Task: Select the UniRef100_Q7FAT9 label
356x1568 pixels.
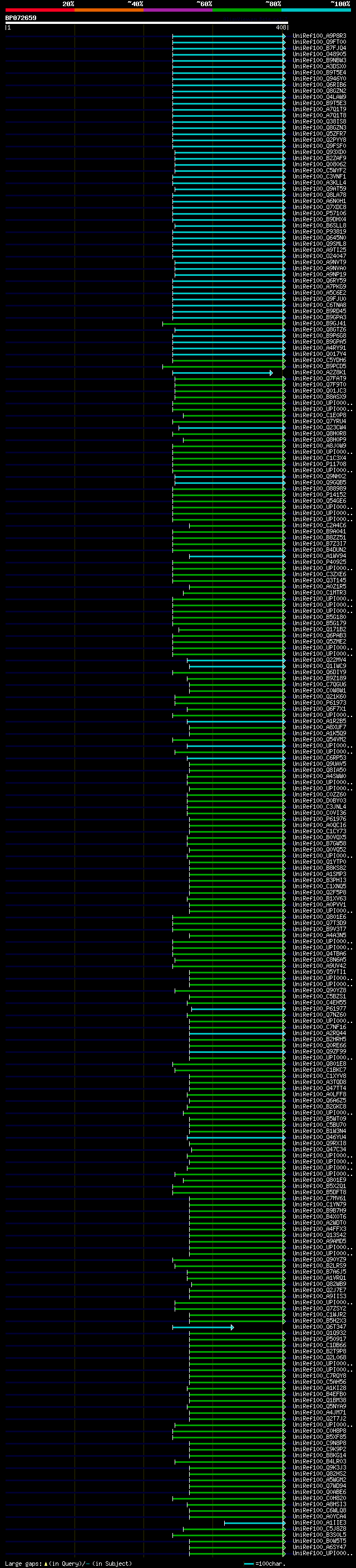Action: pyautogui.click(x=319, y=379)
